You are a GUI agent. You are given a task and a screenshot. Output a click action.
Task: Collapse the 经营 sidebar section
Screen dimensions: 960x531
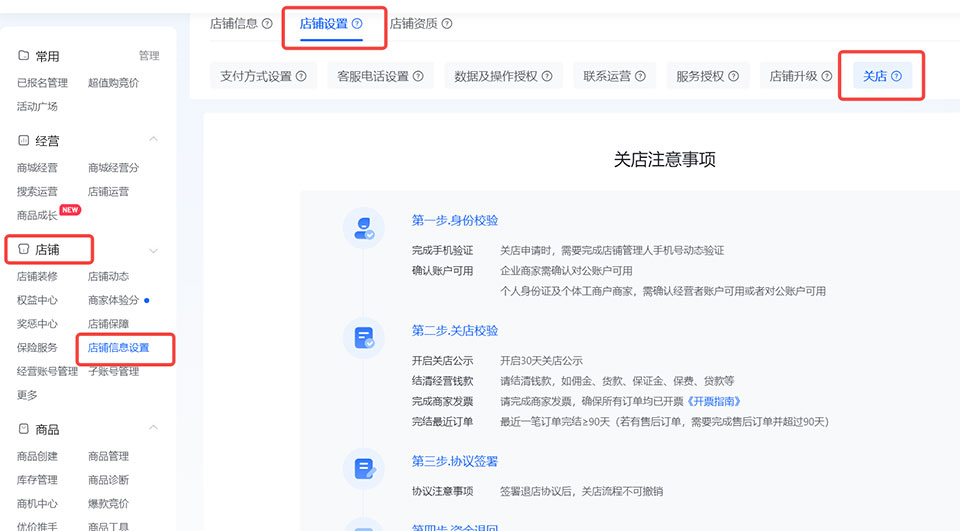point(153,139)
